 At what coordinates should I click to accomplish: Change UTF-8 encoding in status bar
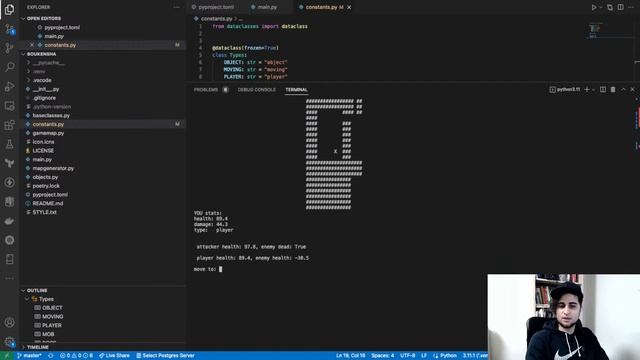[407, 356]
